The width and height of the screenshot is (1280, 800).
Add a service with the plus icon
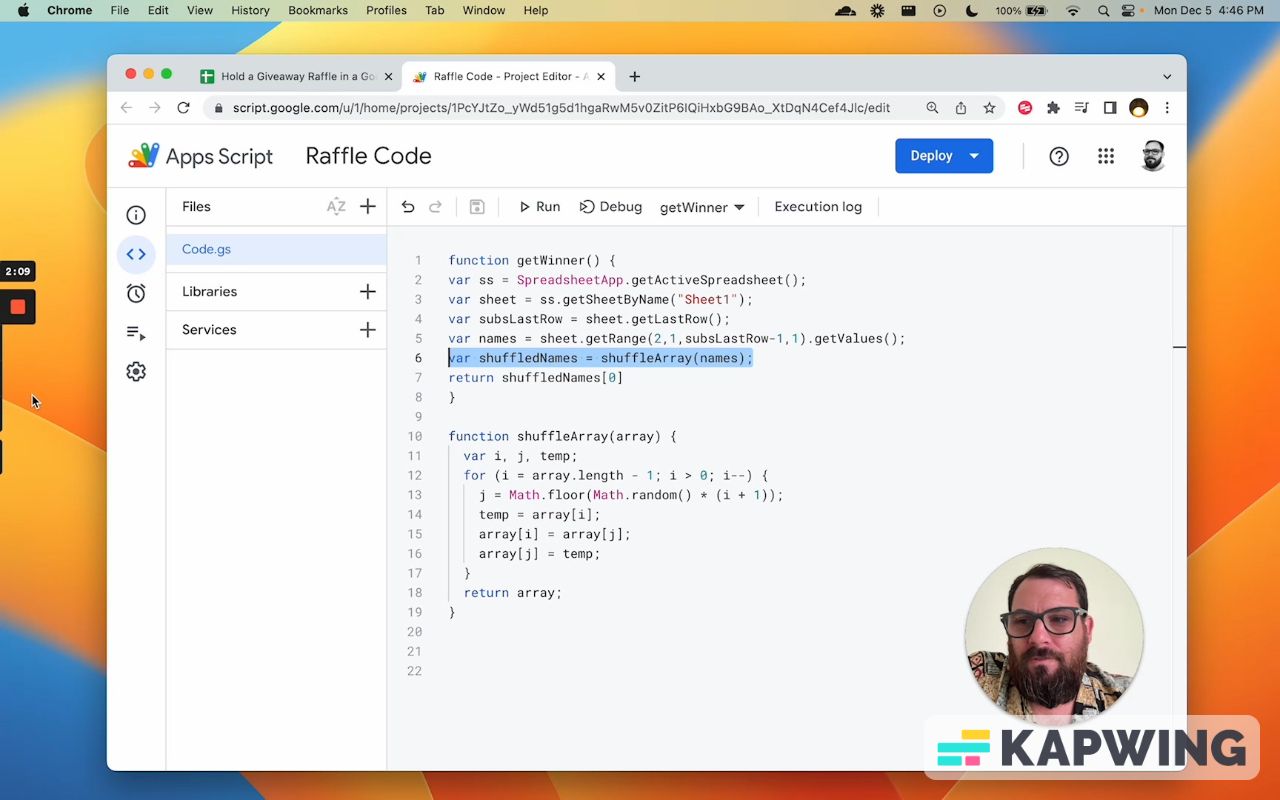(368, 330)
